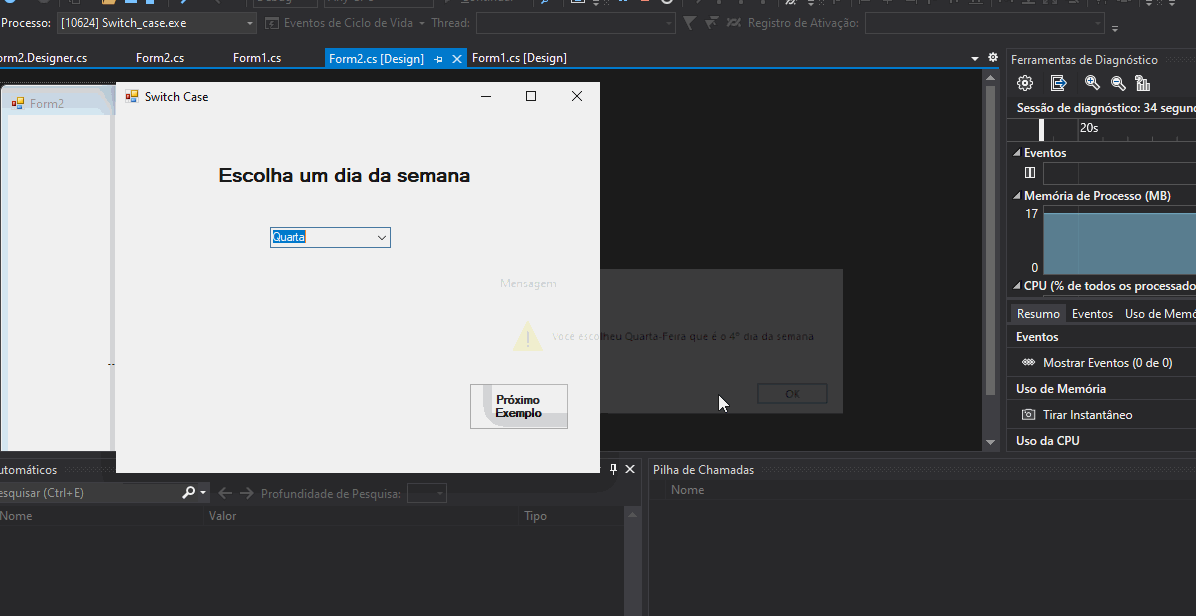Pin the Automáticos panel

[x=613, y=470]
